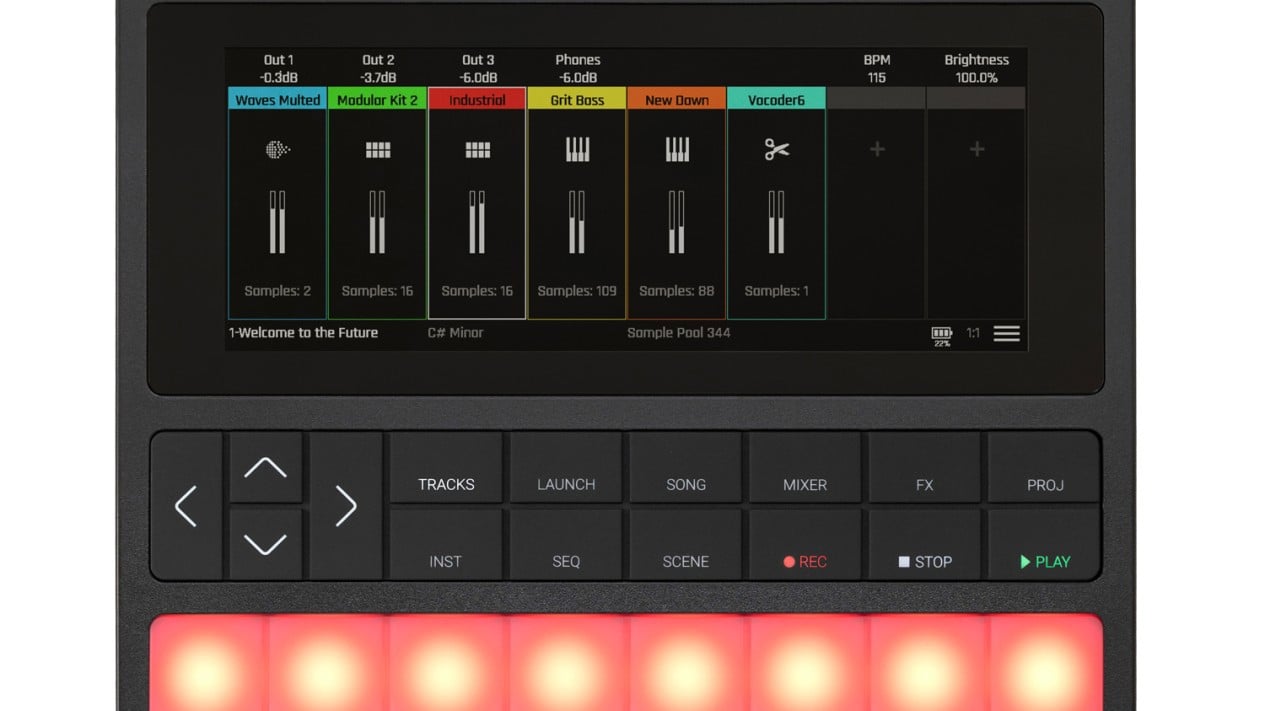This screenshot has width=1265, height=711.
Task: Tap the Sample Pool 344 label
Action: point(679,333)
